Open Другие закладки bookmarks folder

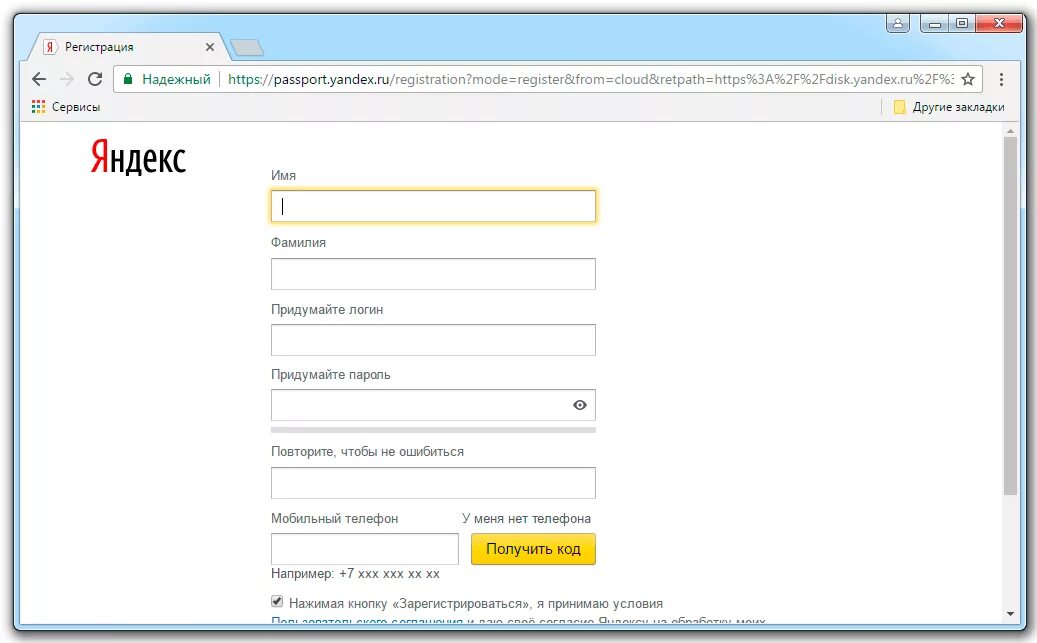click(x=949, y=107)
